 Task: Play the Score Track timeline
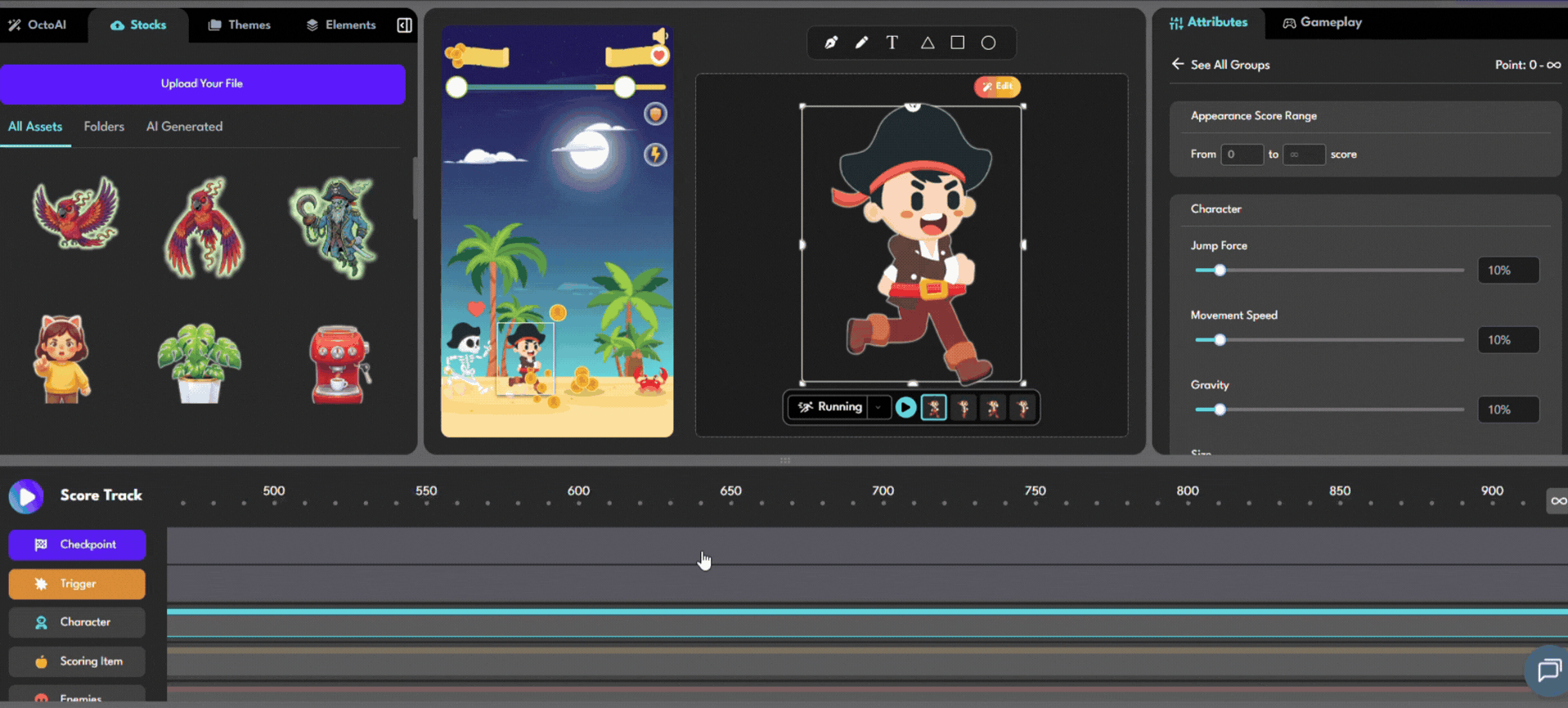point(26,496)
